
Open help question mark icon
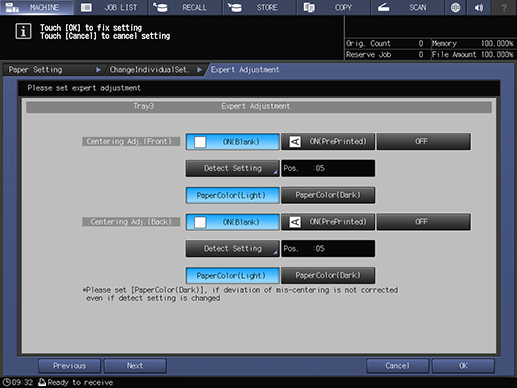[504, 7]
